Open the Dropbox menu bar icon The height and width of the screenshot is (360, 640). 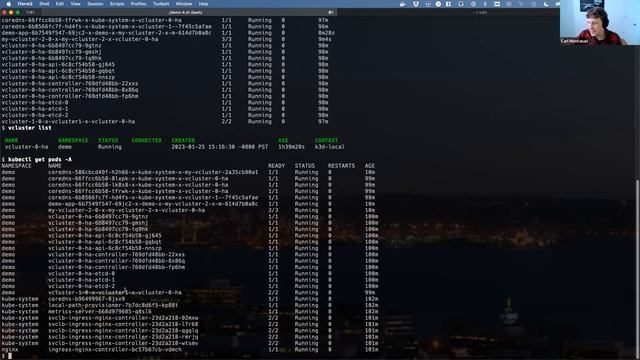pyautogui.click(x=416, y=4)
